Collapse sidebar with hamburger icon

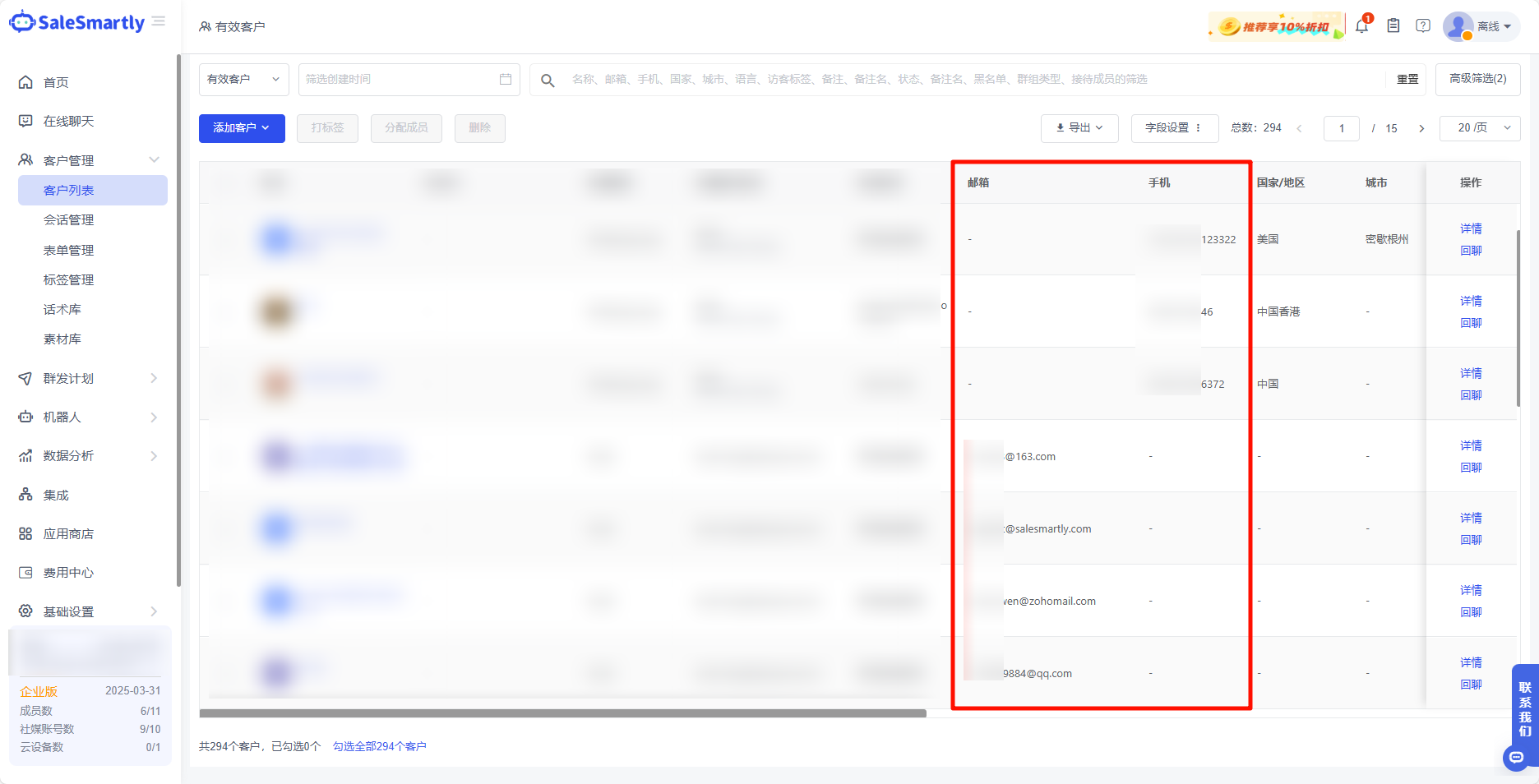click(x=159, y=21)
